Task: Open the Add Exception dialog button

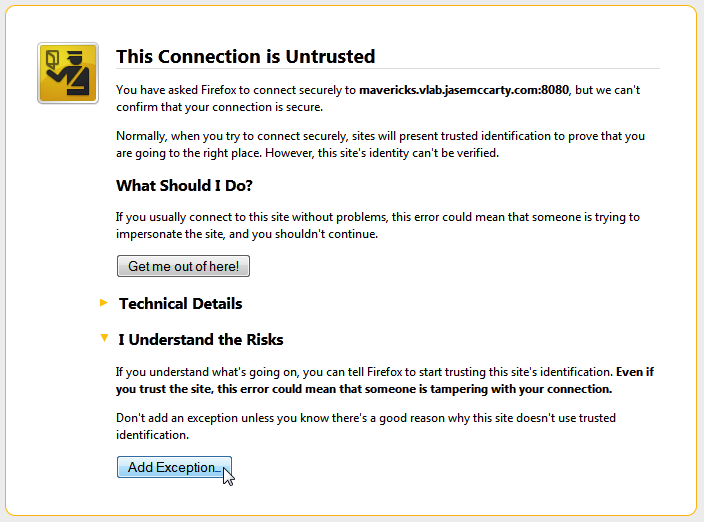Action: click(x=174, y=467)
